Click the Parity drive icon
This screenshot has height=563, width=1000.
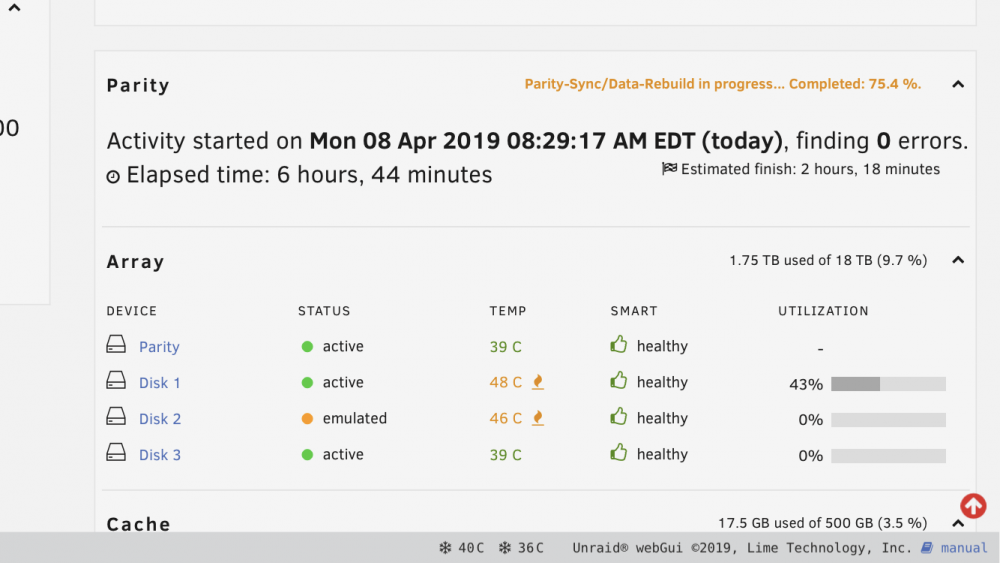116,344
